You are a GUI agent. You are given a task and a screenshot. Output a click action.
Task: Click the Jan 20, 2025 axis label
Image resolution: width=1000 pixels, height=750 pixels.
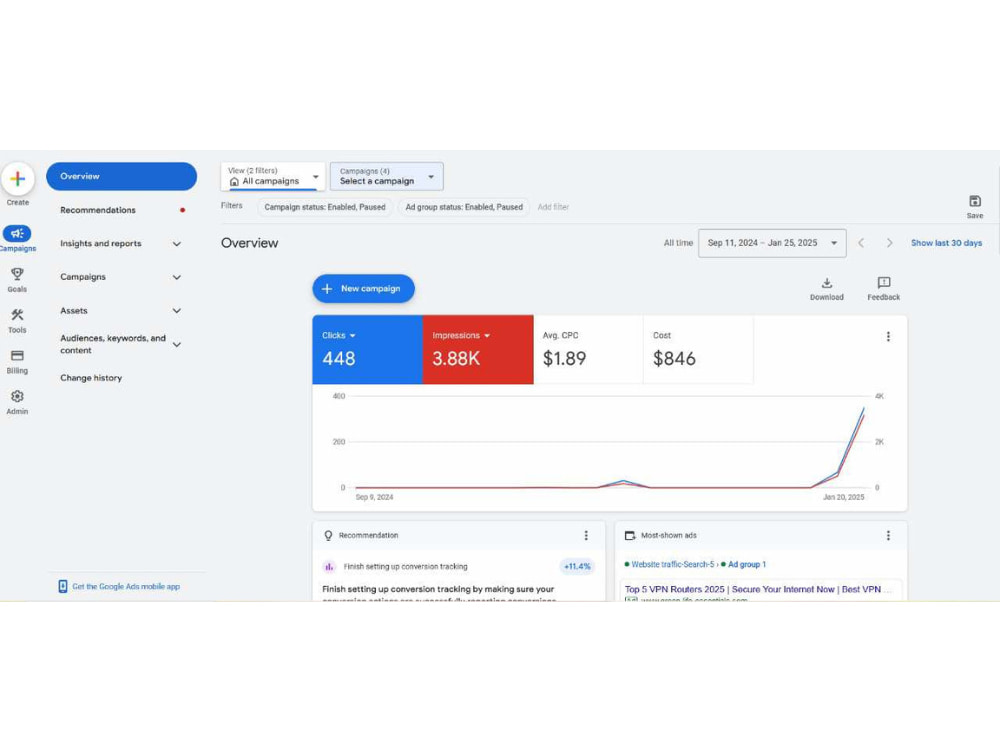click(843, 497)
